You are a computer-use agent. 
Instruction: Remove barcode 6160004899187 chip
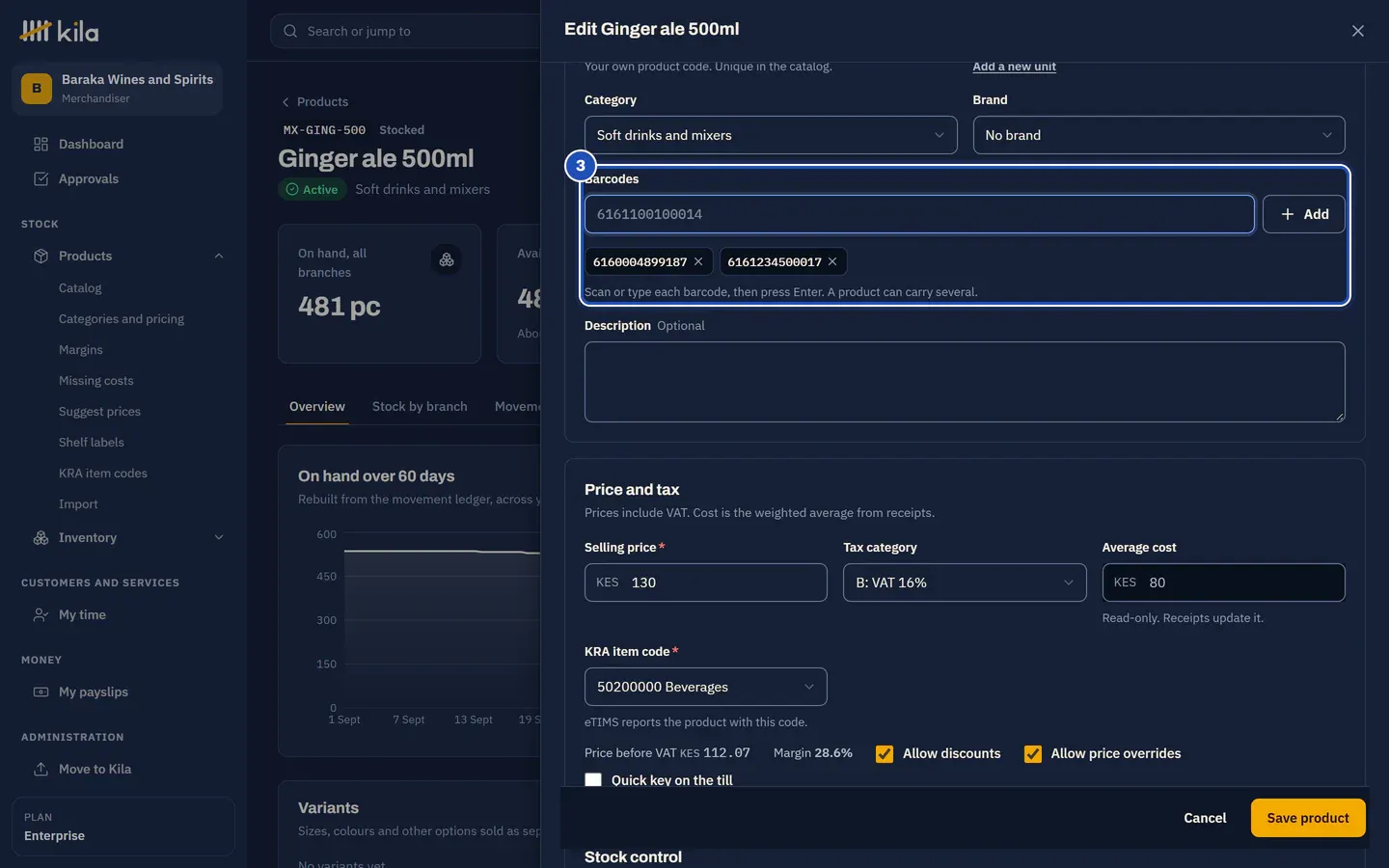click(698, 261)
